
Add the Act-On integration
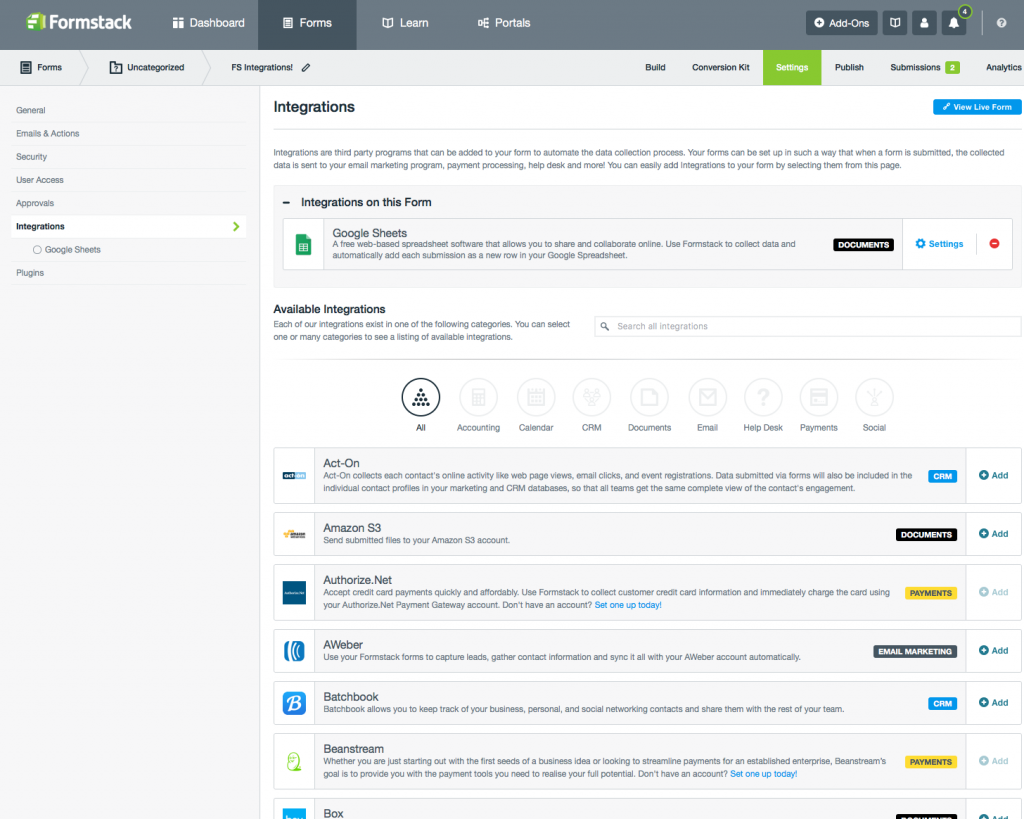(x=993, y=475)
